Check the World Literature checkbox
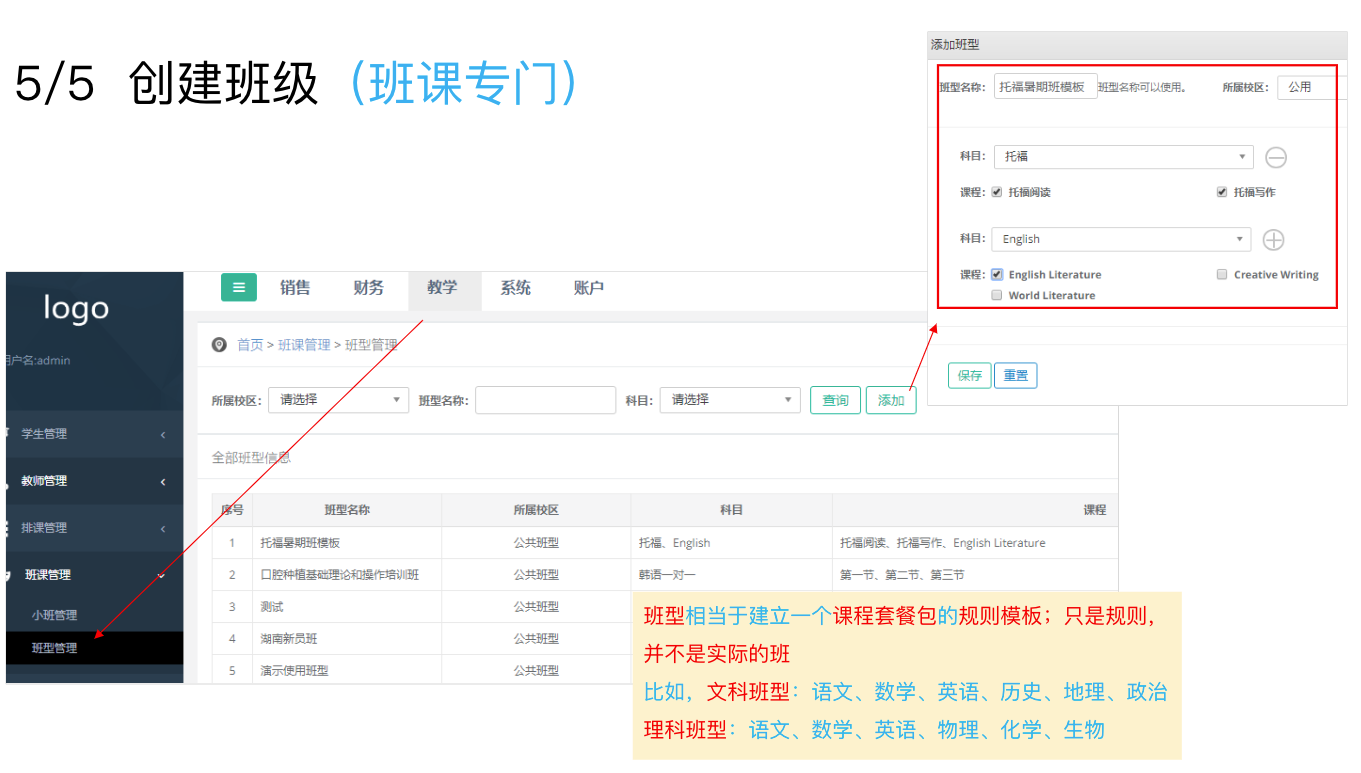Screen dimensions: 1361x773 997,295
